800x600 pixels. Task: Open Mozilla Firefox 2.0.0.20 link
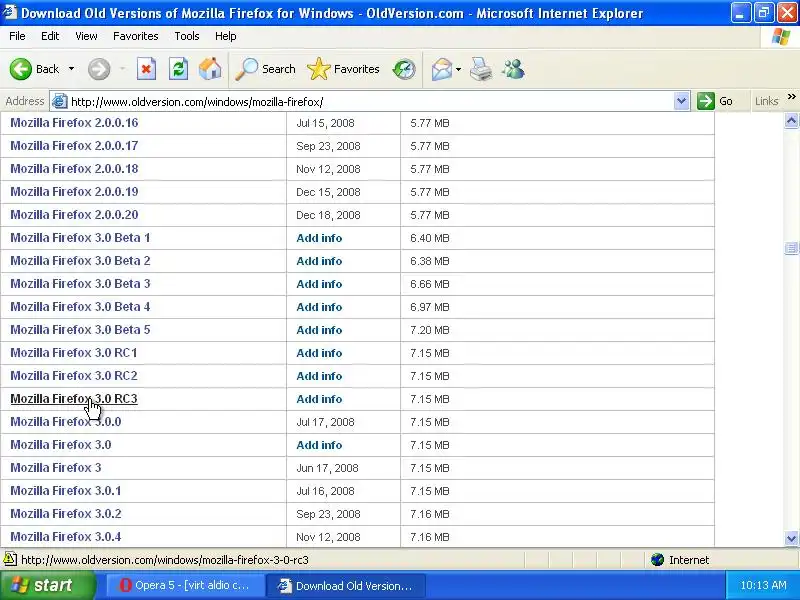click(x=74, y=215)
